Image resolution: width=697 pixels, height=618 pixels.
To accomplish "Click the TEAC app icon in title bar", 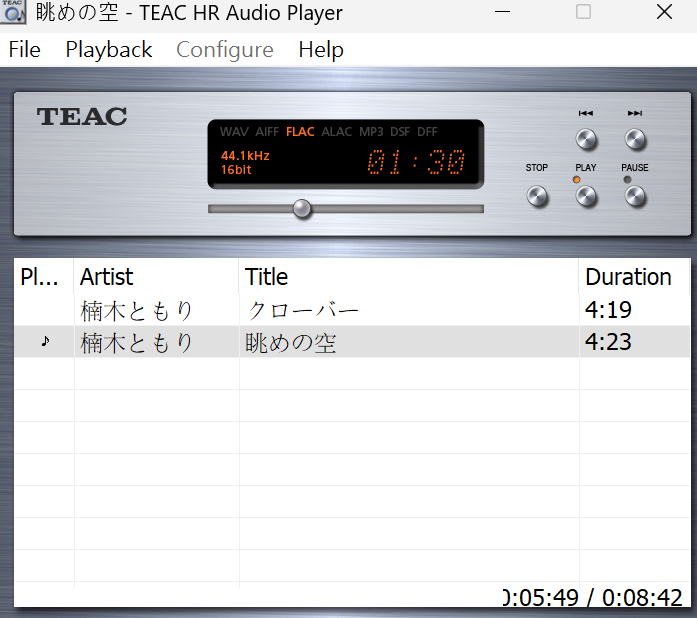I will pyautogui.click(x=13, y=12).
